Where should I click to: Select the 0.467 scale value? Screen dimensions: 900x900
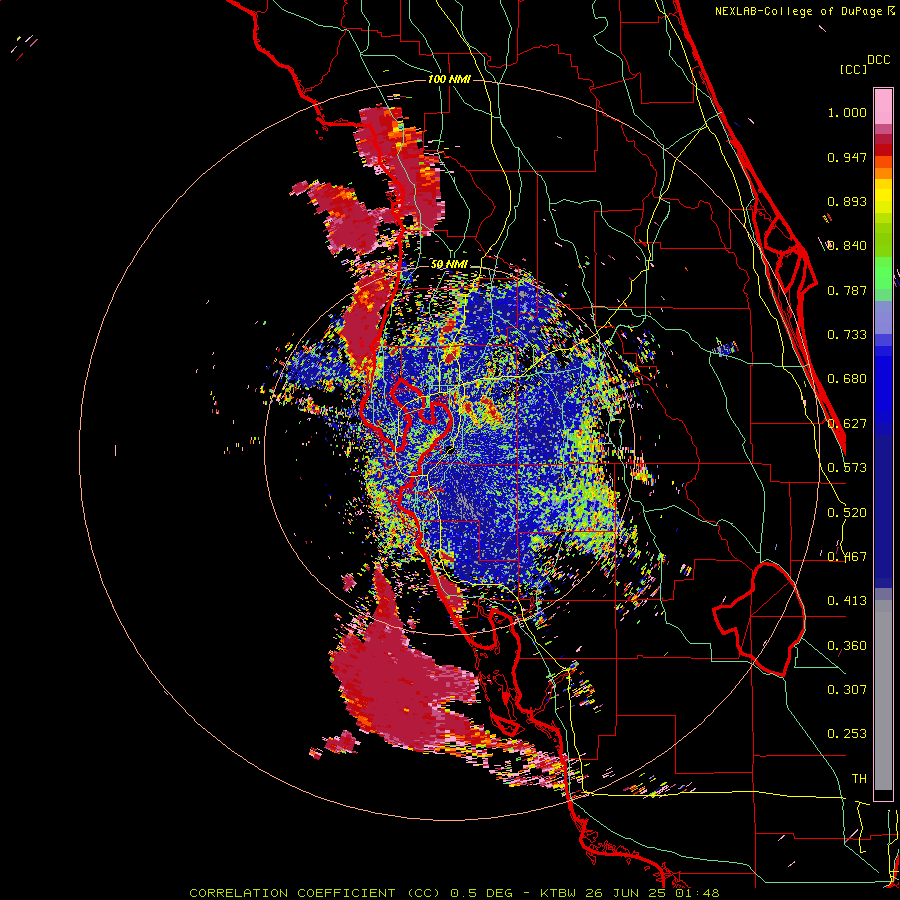coord(847,557)
